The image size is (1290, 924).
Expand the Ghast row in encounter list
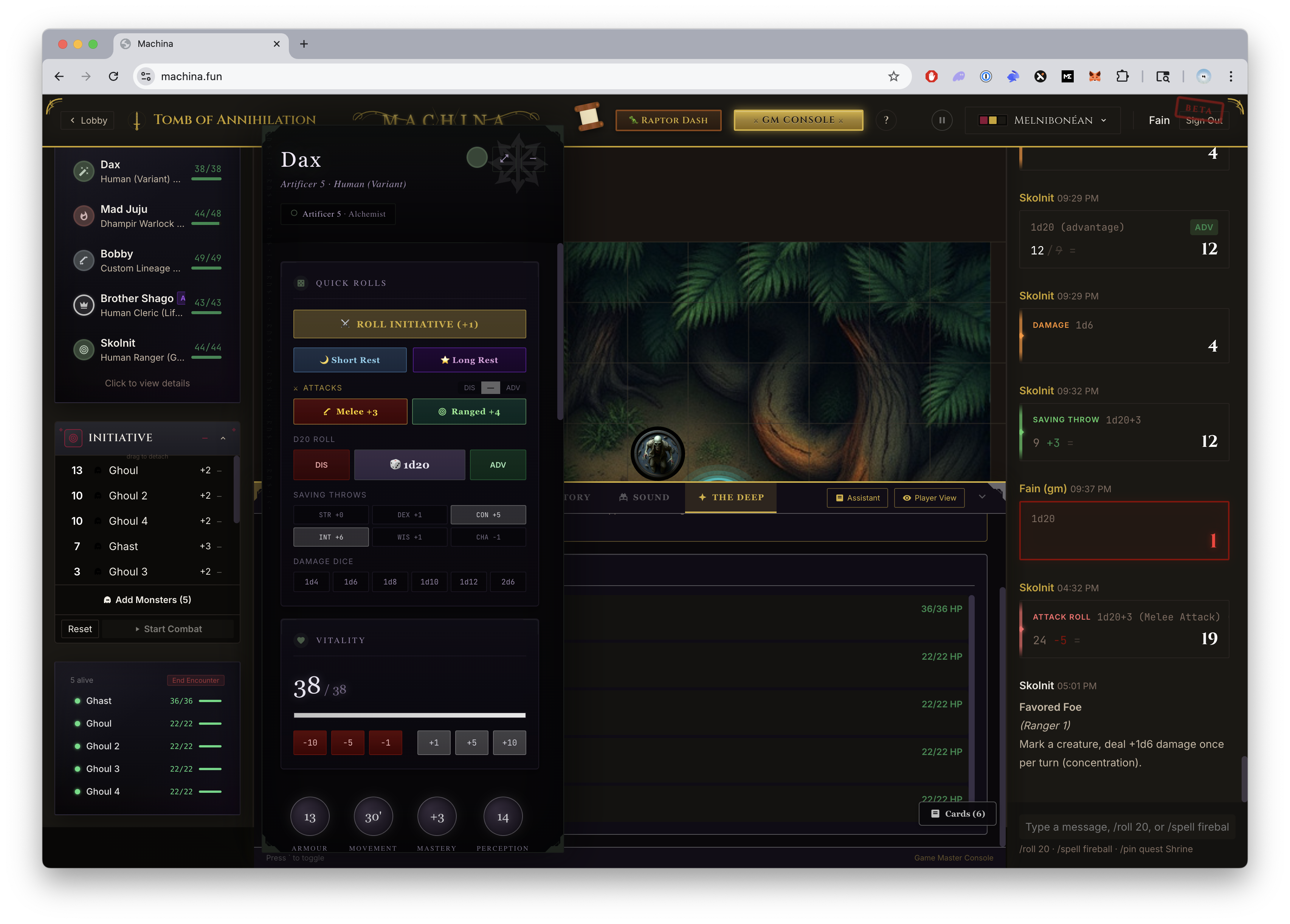(x=147, y=701)
